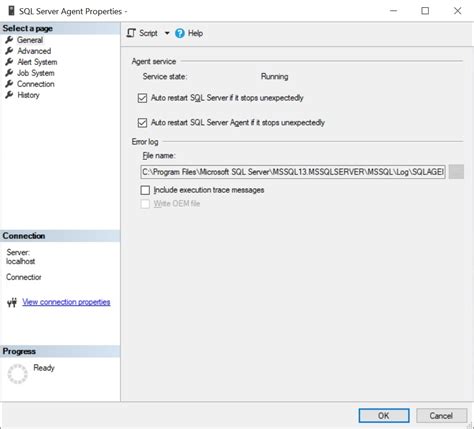
Task: Open the Job System page
Action: pos(36,73)
